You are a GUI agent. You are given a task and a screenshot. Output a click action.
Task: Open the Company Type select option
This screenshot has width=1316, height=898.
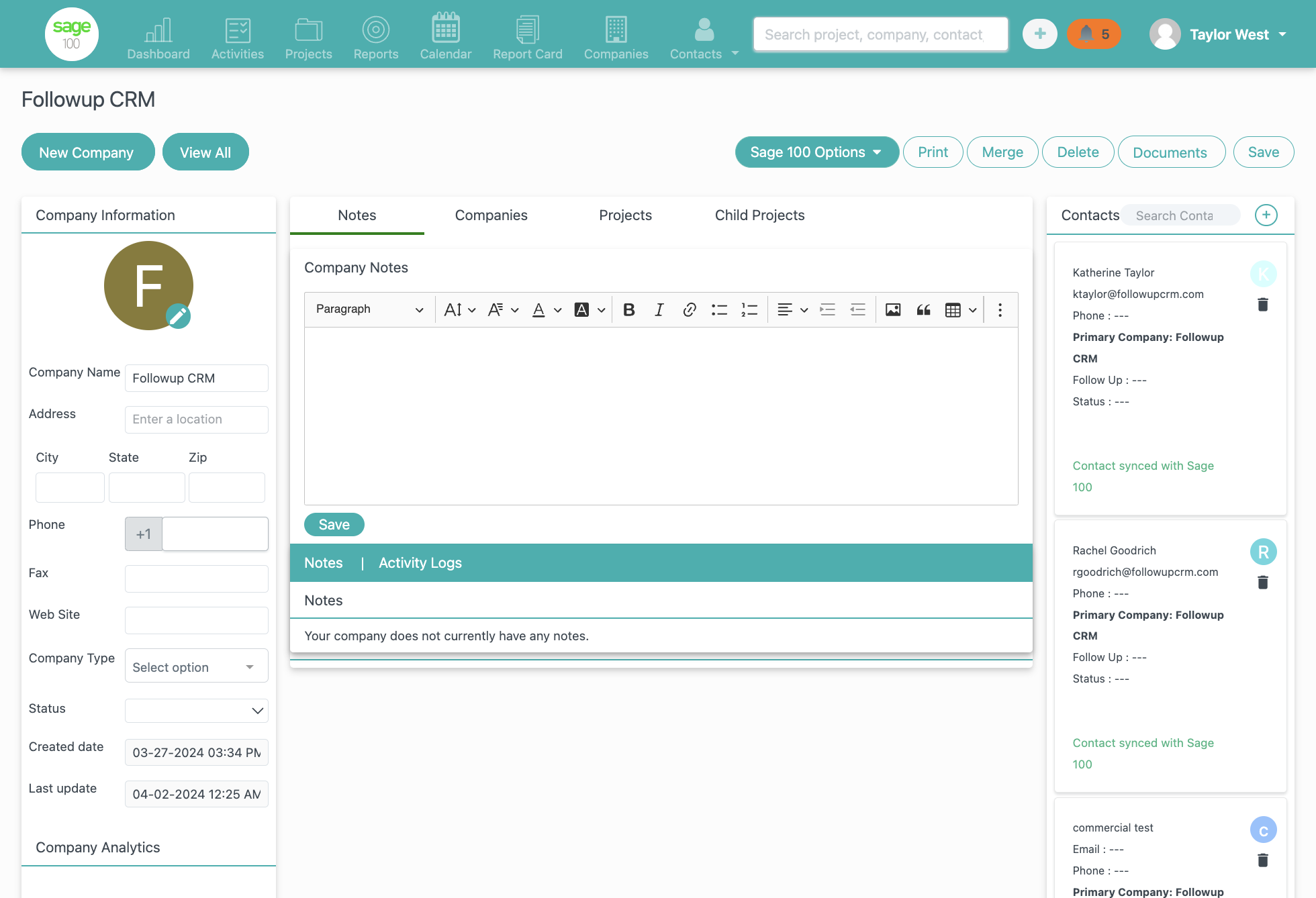(196, 666)
